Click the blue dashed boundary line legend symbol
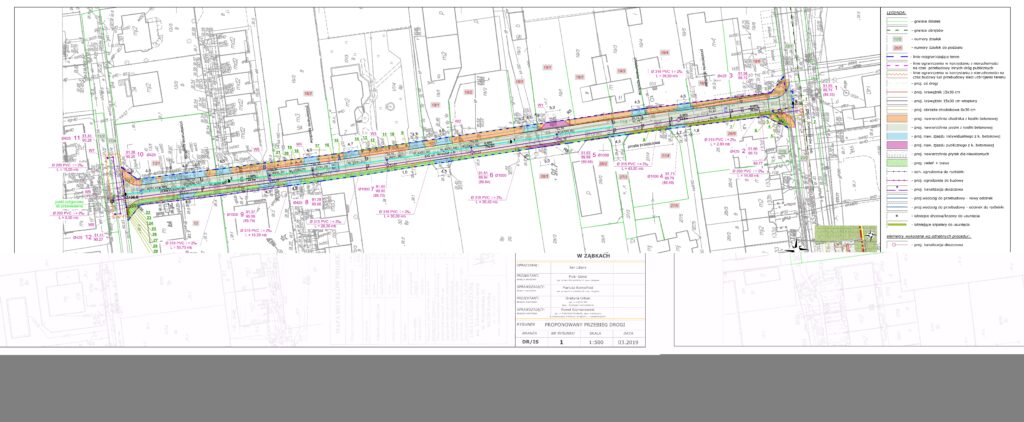The width and height of the screenshot is (1024, 422). [896, 56]
